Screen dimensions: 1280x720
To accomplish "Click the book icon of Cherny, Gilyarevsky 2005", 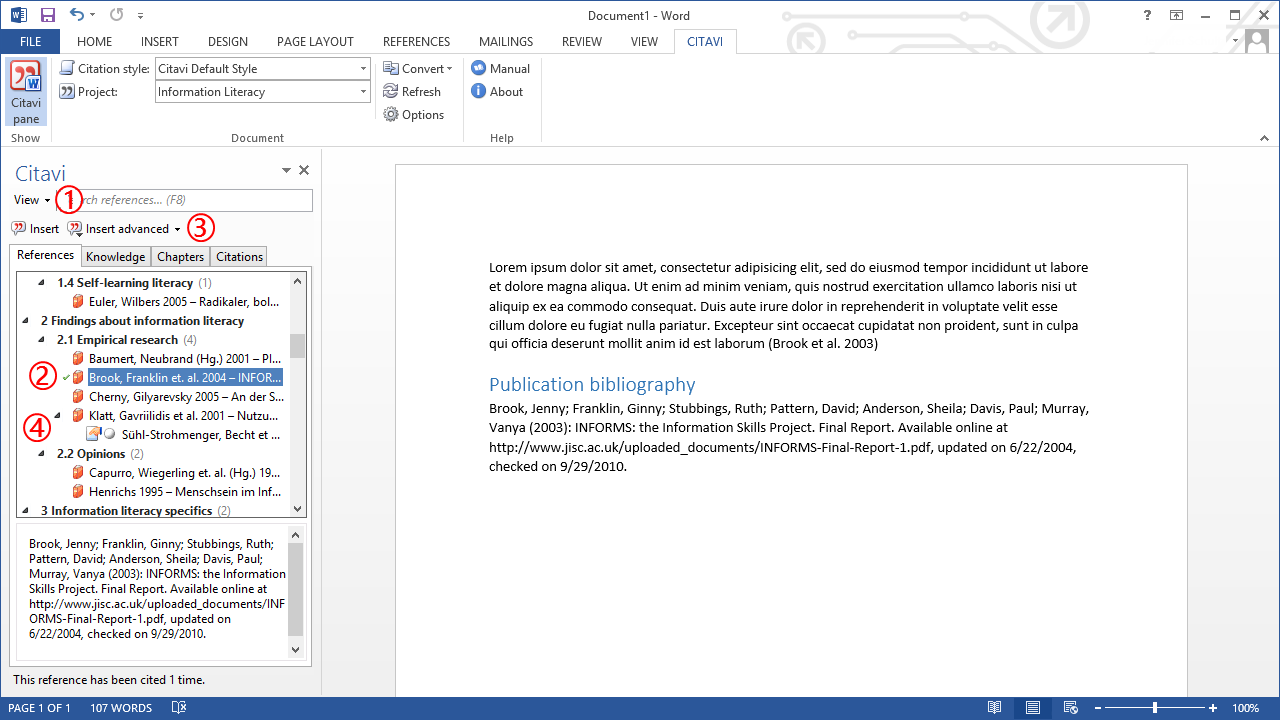I will coord(78,397).
